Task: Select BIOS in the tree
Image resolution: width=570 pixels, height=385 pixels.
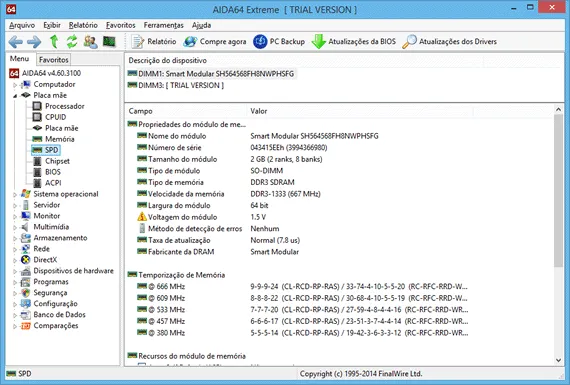Action: click(47, 172)
